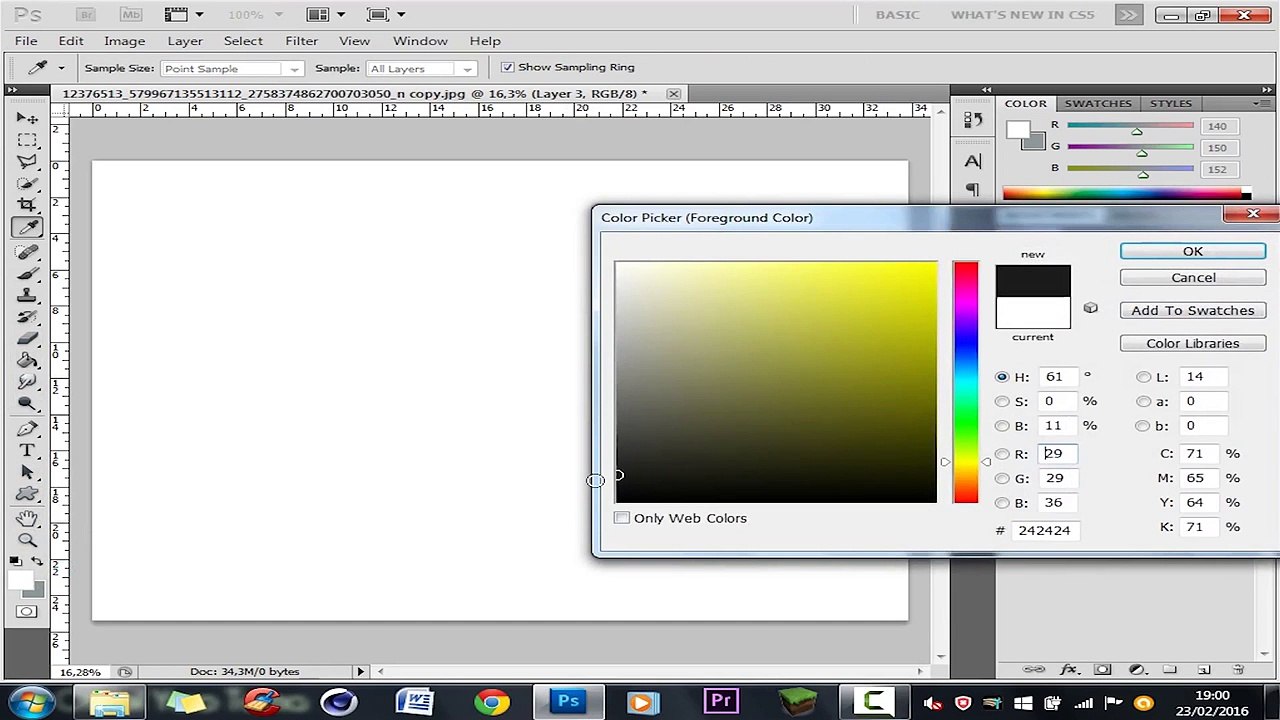The height and width of the screenshot is (720, 1280).
Task: Open the Sample Size dropdown
Action: [231, 68]
